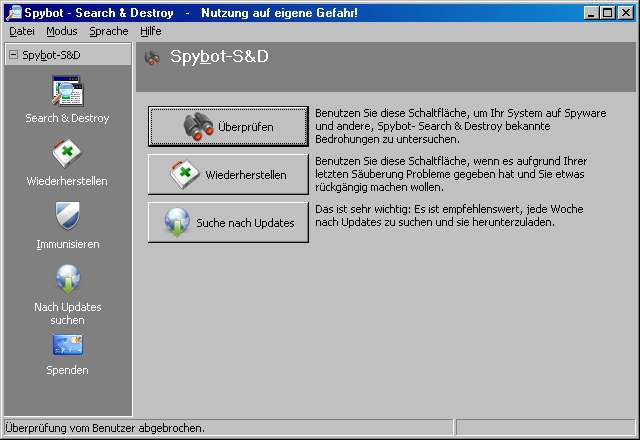The width and height of the screenshot is (640, 440).
Task: Click the status text 'Überprüfung vom Benutzer abgebrochen.'
Action: pos(105,428)
